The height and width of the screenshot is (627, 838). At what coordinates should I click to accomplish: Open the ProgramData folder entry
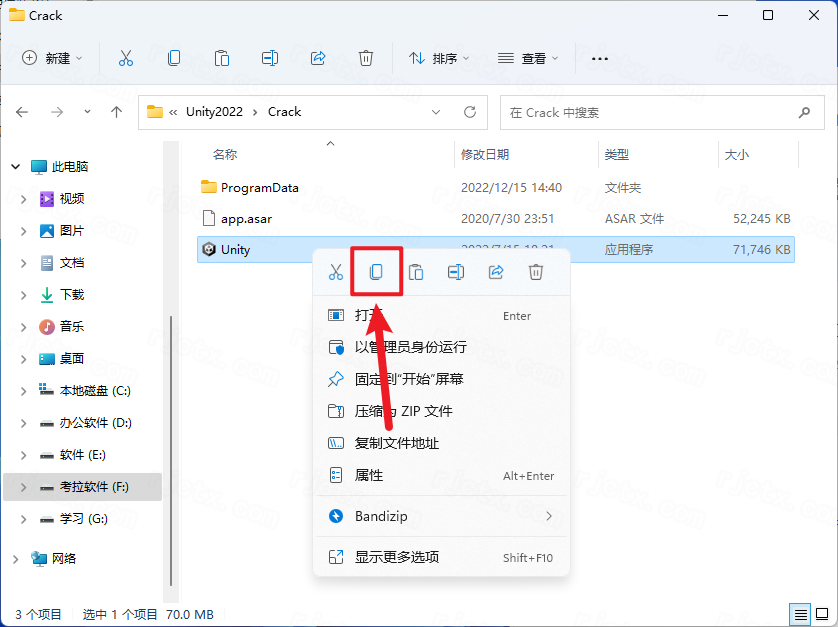pyautogui.click(x=259, y=187)
